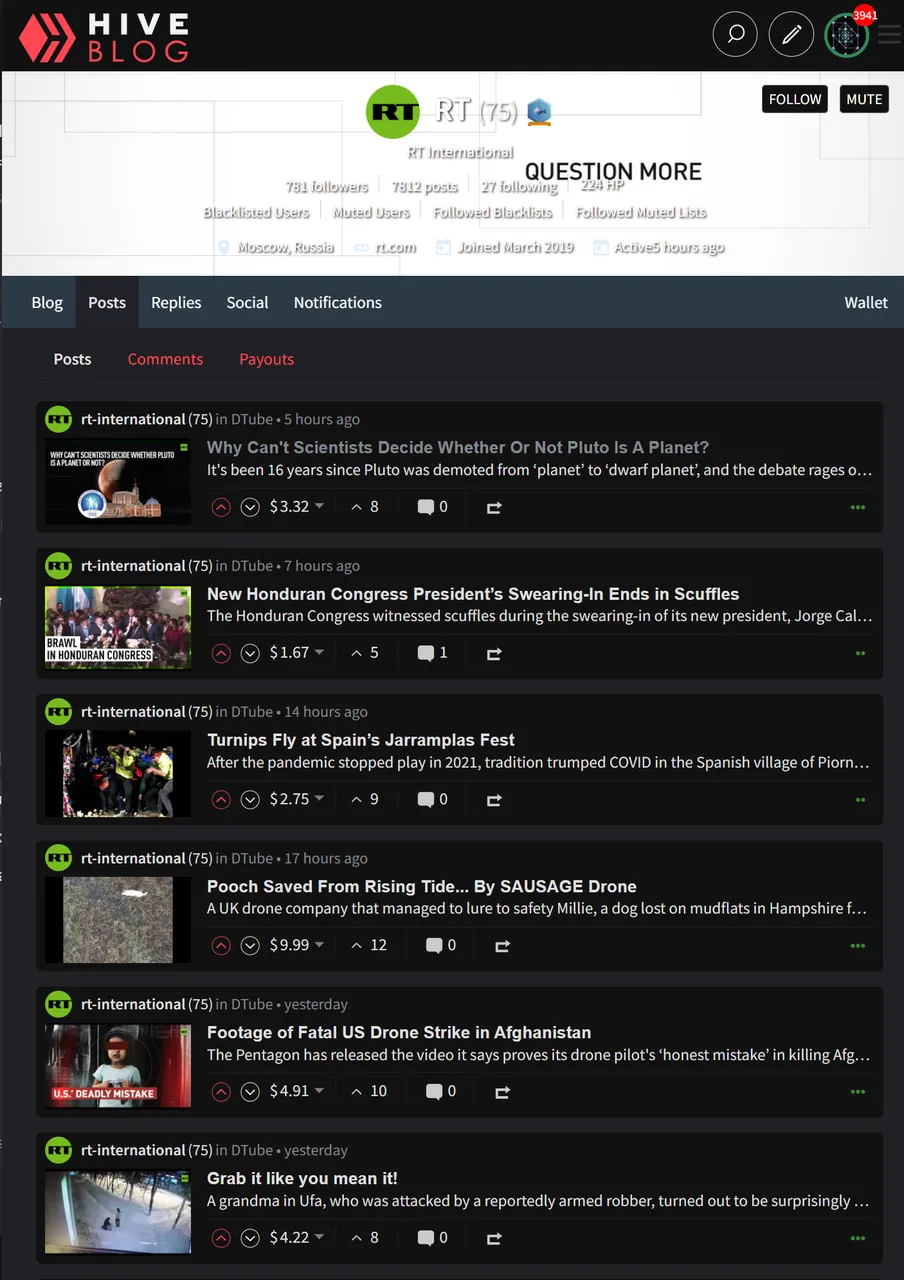
Task: Select the Posts tab in profile navigation
Action: tap(107, 302)
